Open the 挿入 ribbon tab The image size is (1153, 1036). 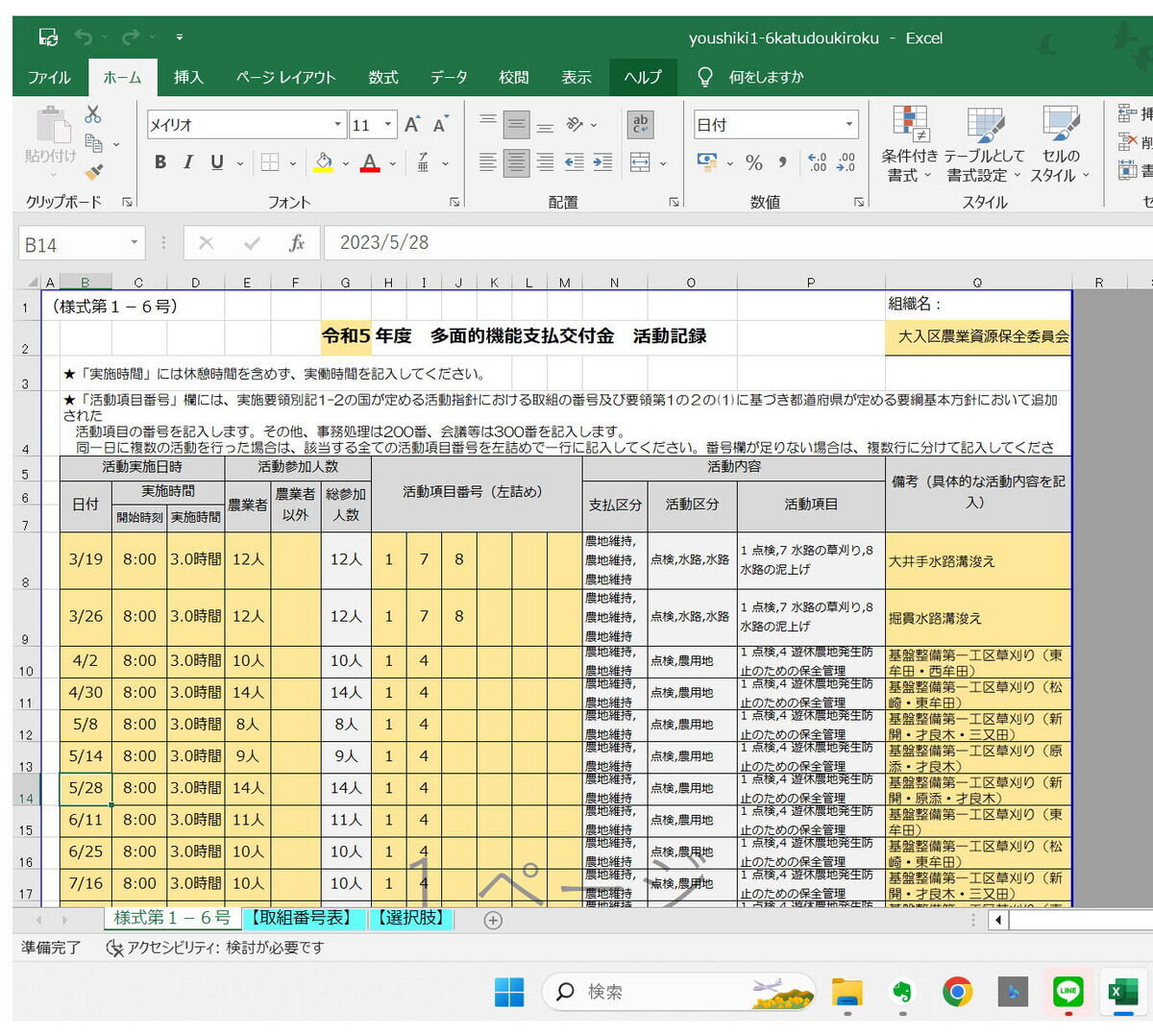tap(188, 77)
